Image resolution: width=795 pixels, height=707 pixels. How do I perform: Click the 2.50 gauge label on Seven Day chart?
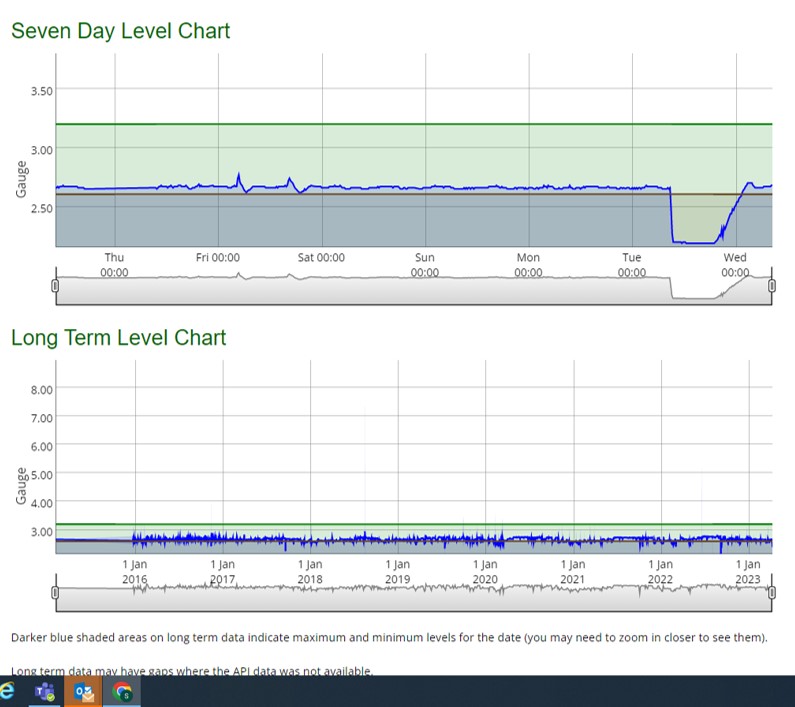[x=42, y=208]
